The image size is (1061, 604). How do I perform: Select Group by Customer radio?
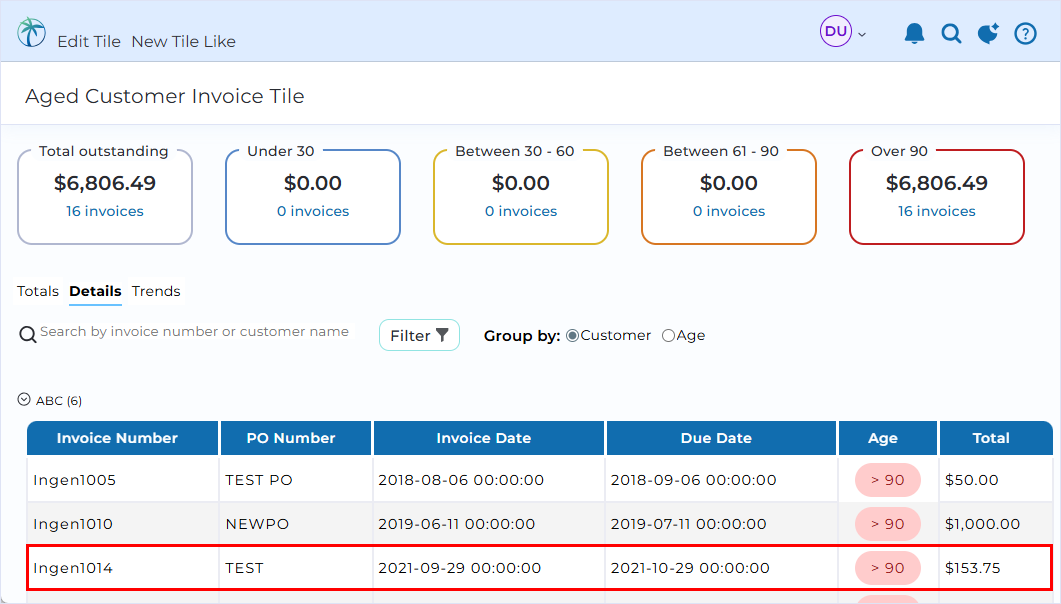[x=572, y=335]
